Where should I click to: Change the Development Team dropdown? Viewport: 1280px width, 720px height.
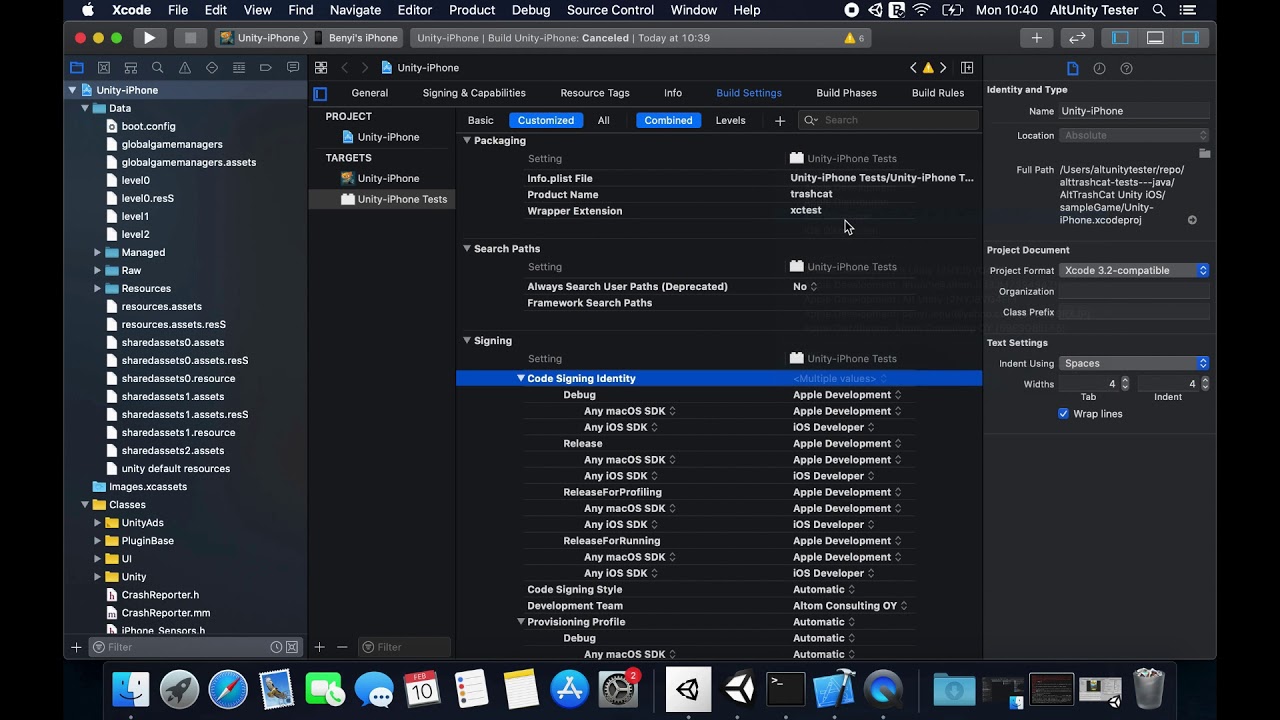click(x=850, y=605)
